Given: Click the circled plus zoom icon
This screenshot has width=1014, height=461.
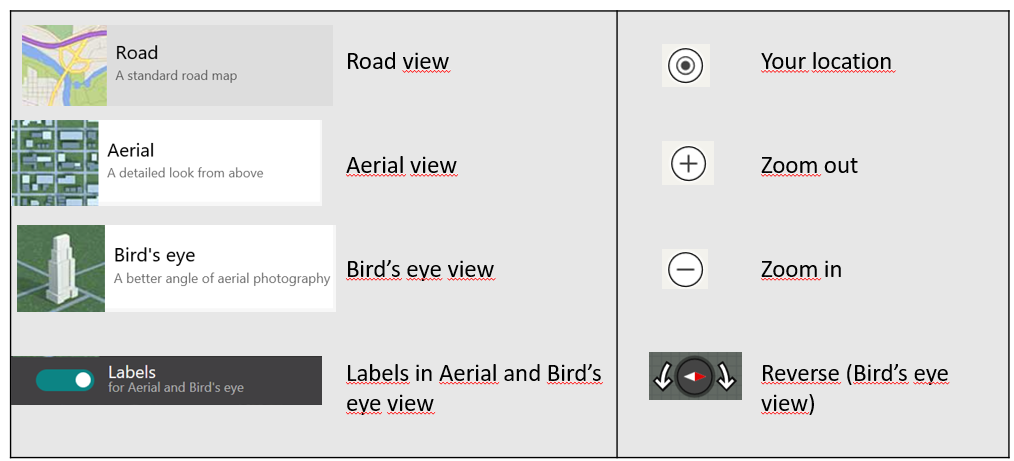Looking at the screenshot, I should 688,164.
